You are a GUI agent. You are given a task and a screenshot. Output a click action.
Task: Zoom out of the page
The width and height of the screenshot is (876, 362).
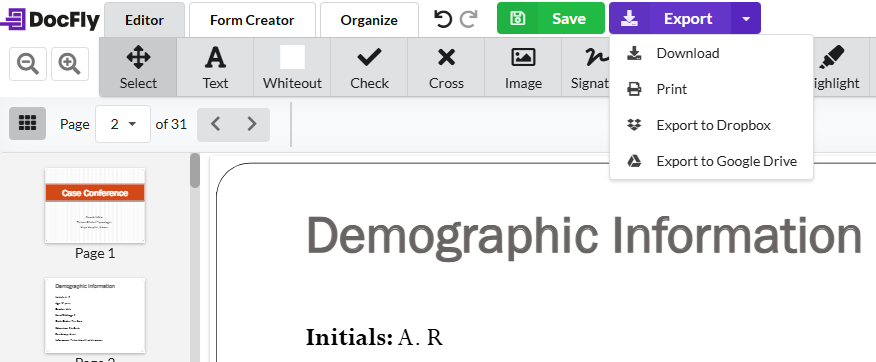tap(28, 64)
